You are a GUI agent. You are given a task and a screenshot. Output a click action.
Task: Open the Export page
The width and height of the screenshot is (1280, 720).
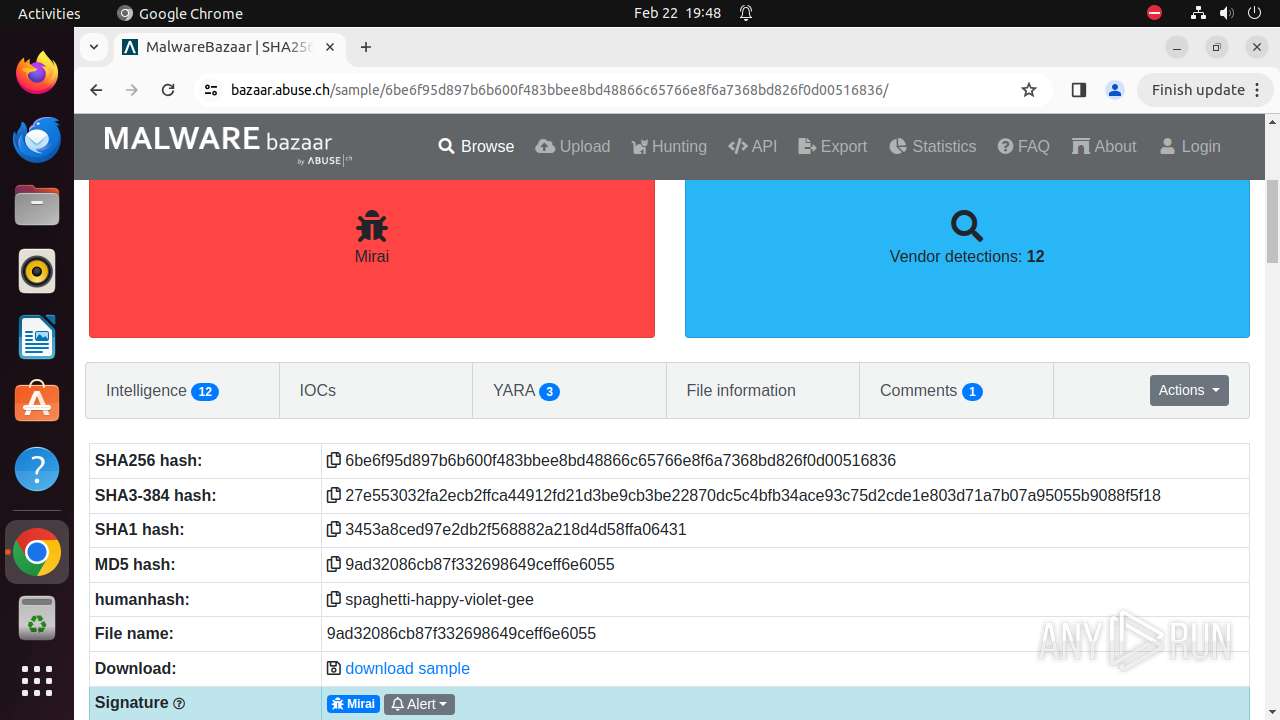point(833,146)
